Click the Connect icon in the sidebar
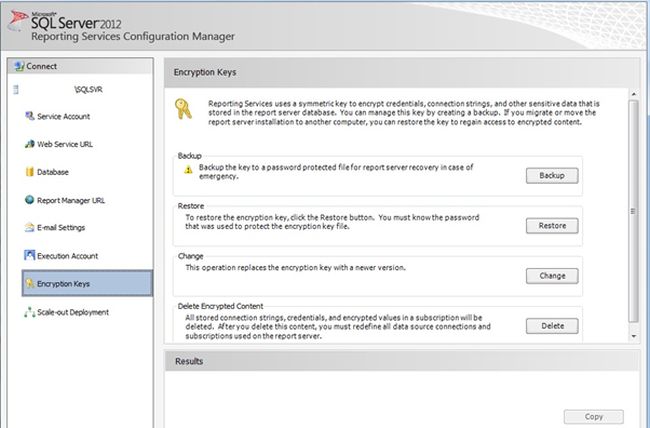Screen dimensions: 650x428 (x=14, y=67)
